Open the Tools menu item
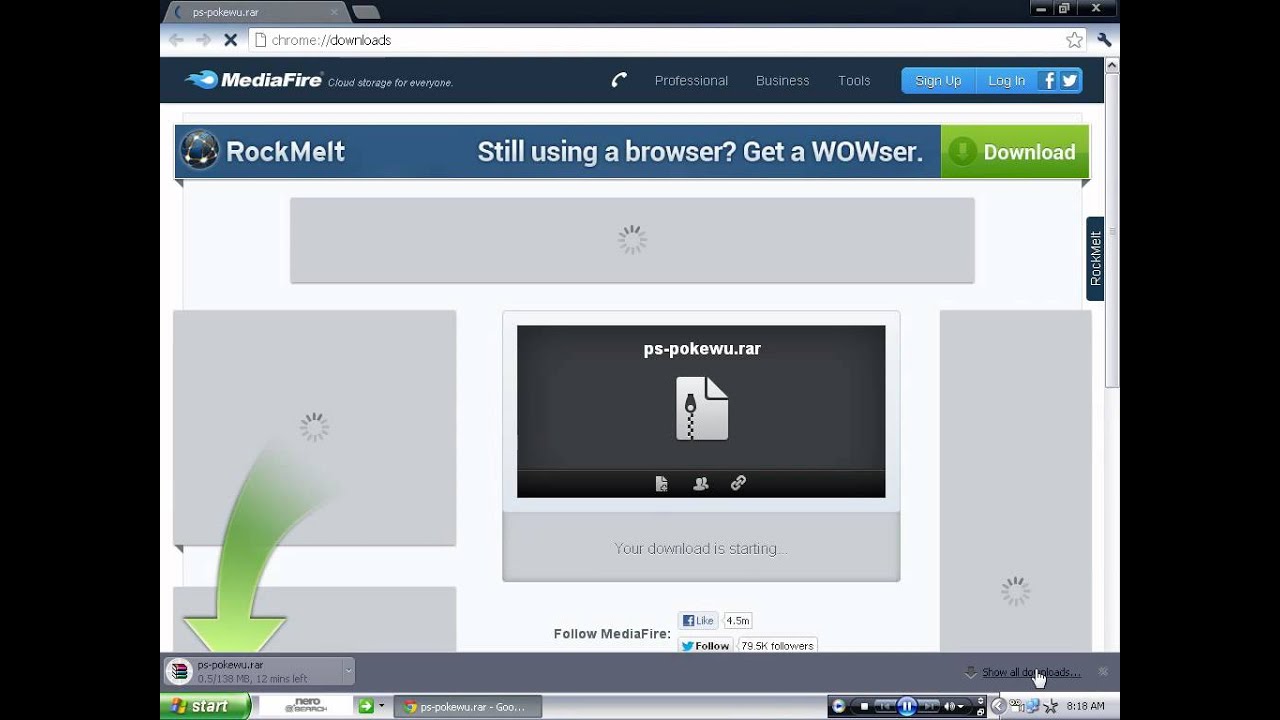This screenshot has height=720, width=1280. pyautogui.click(x=854, y=80)
